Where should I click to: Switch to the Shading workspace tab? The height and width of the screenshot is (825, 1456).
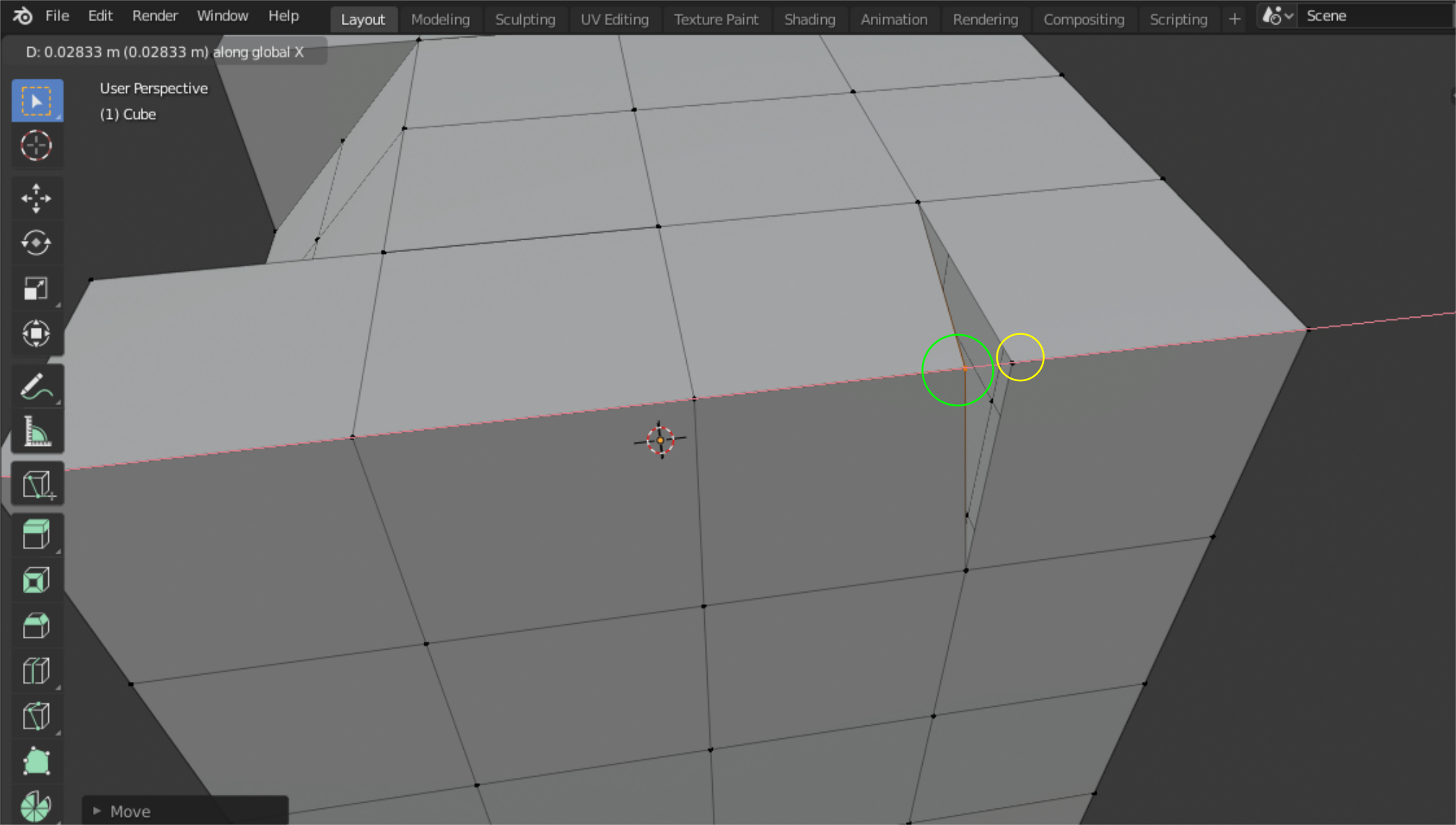[x=810, y=19]
